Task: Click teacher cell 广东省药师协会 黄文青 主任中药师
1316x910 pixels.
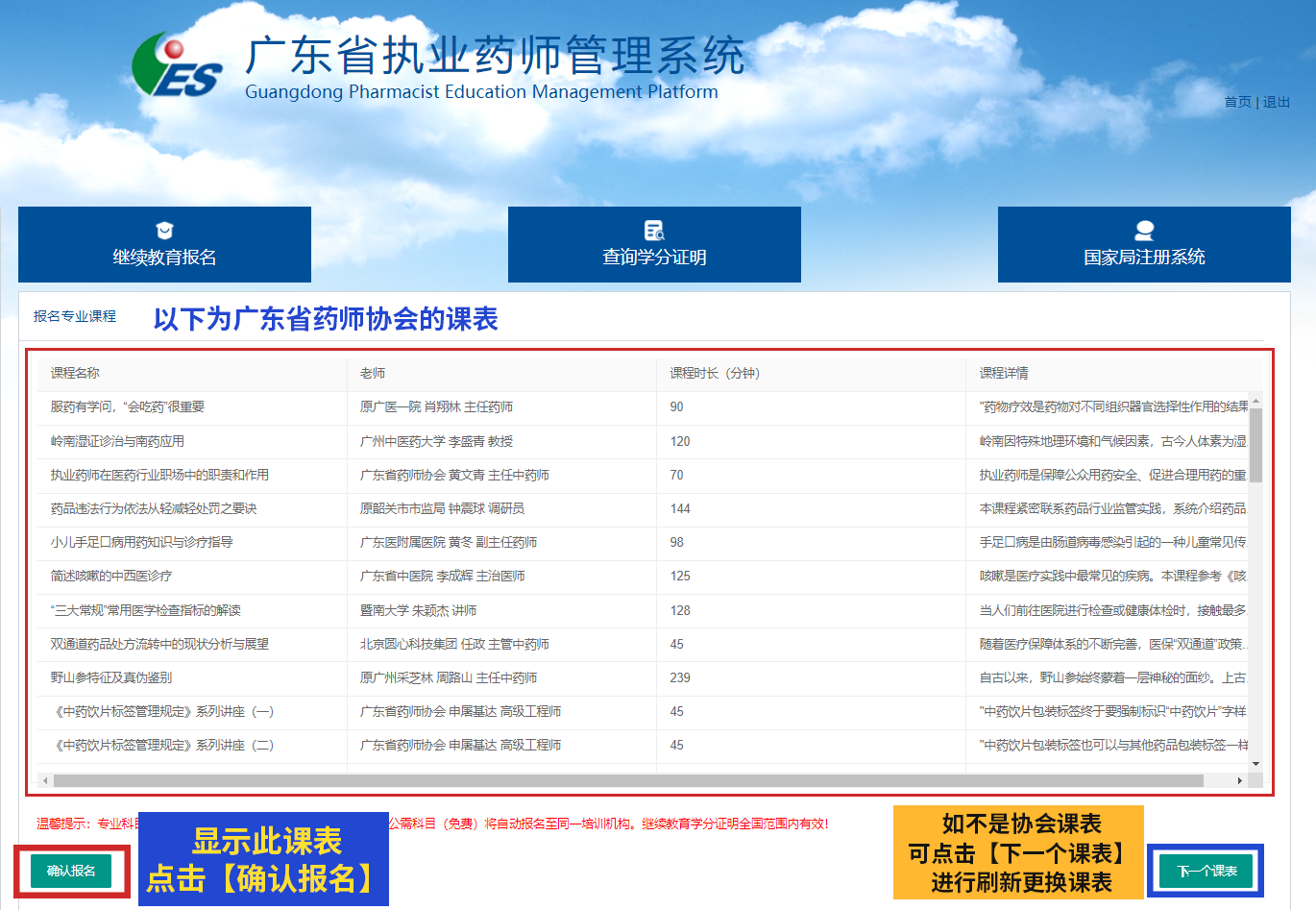Action: [454, 475]
